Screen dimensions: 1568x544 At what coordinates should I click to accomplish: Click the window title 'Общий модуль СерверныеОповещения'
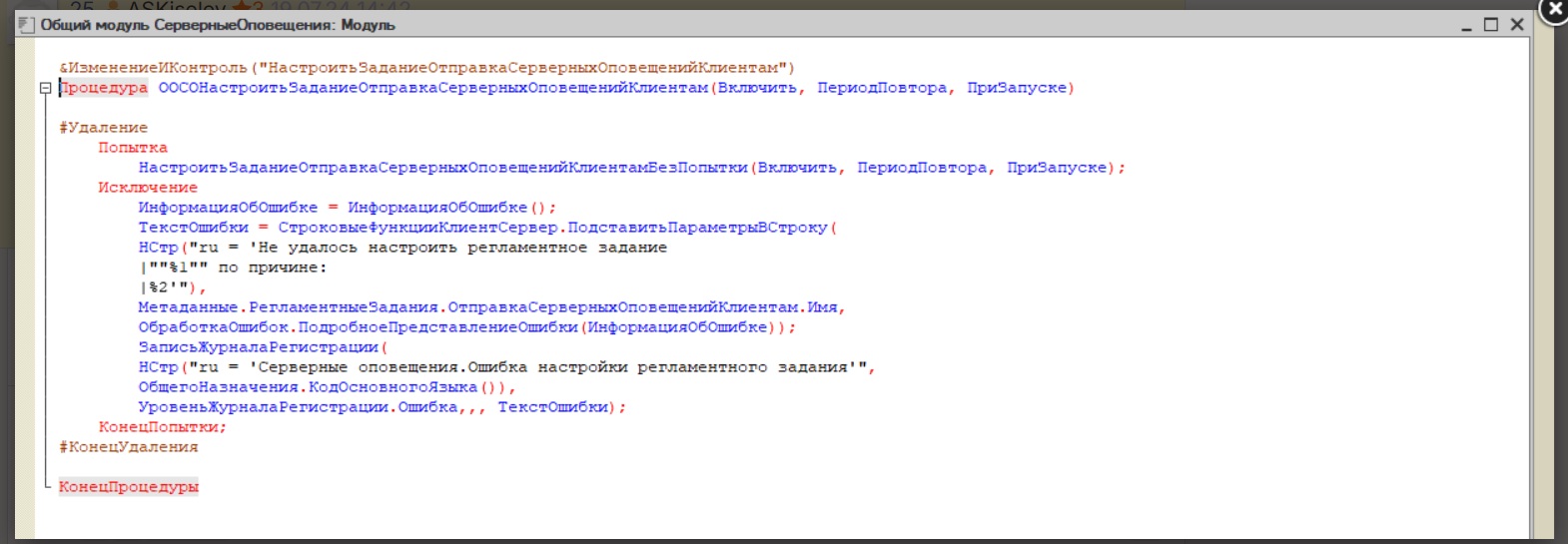click(217, 25)
